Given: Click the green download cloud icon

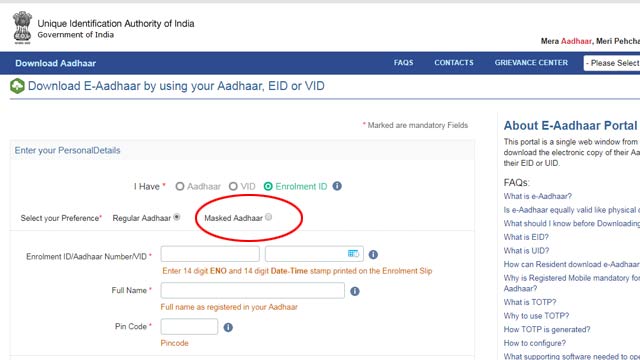Looking at the screenshot, I should click(x=17, y=86).
